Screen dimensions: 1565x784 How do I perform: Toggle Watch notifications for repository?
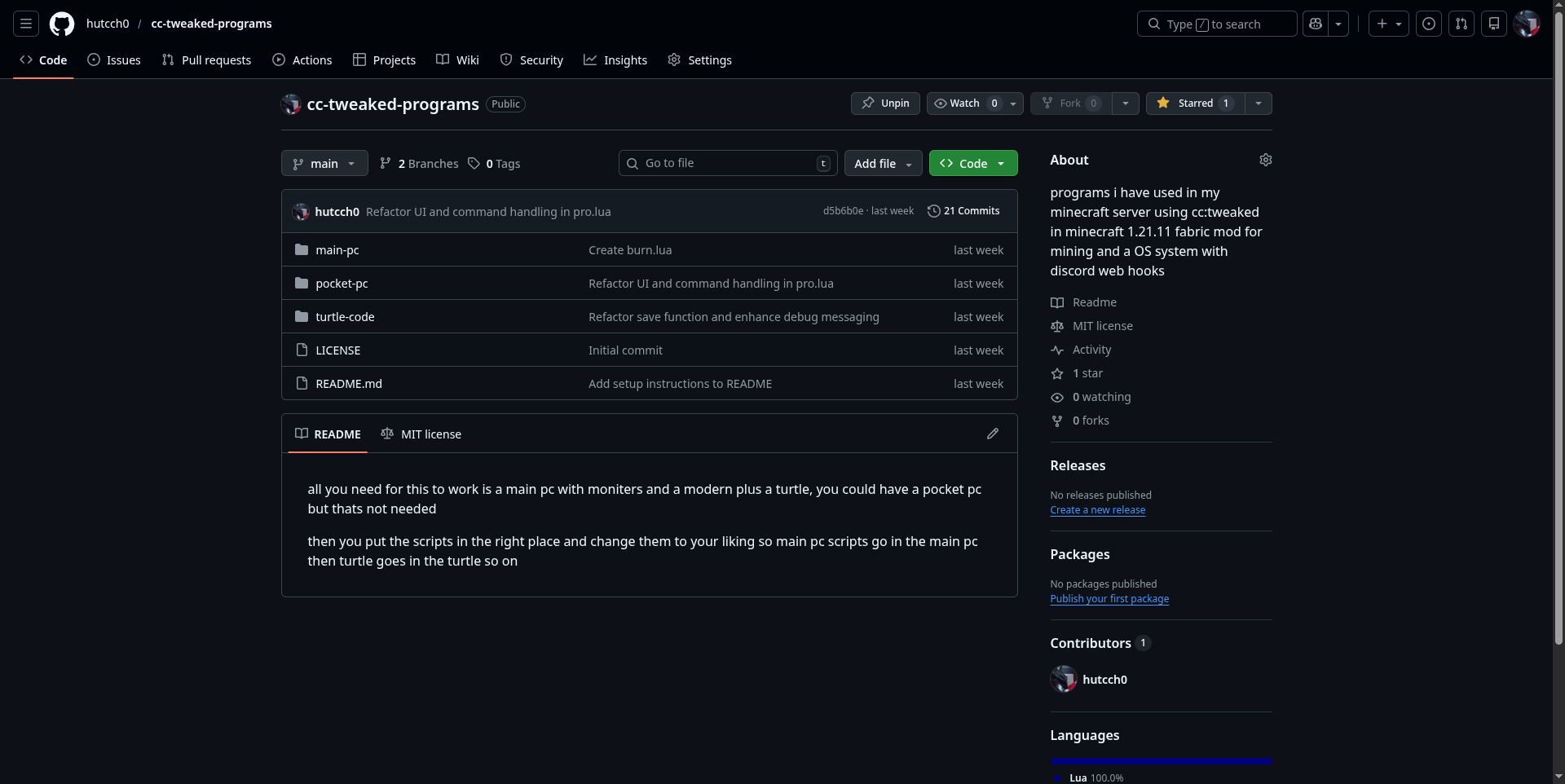tap(966, 104)
